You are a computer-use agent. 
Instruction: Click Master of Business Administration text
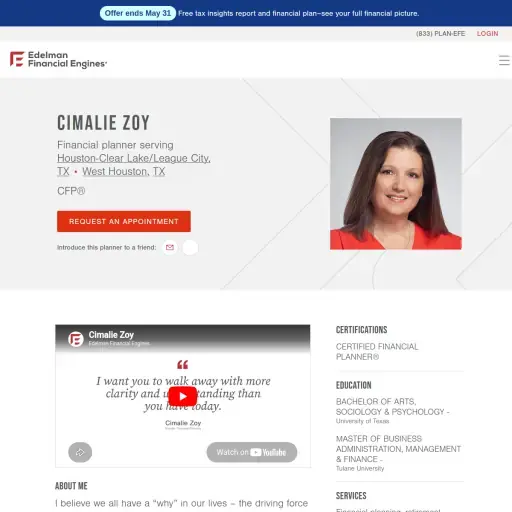tap(398, 449)
